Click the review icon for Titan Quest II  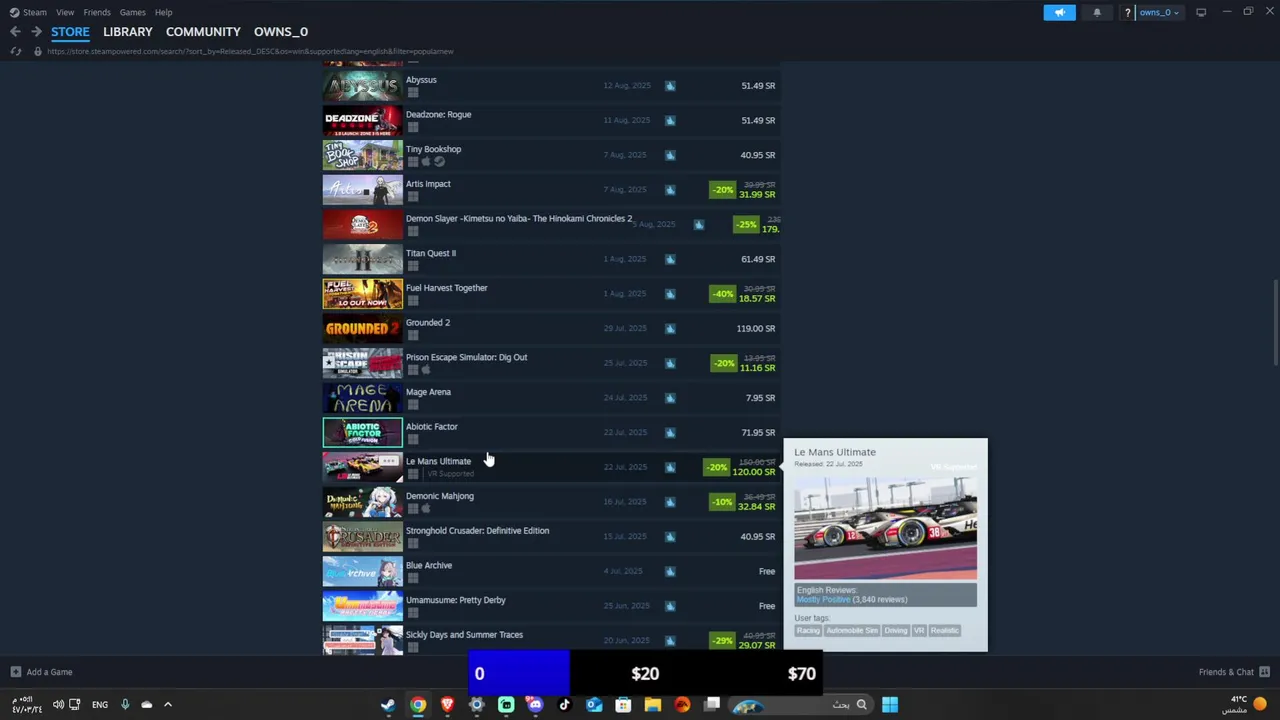670,259
